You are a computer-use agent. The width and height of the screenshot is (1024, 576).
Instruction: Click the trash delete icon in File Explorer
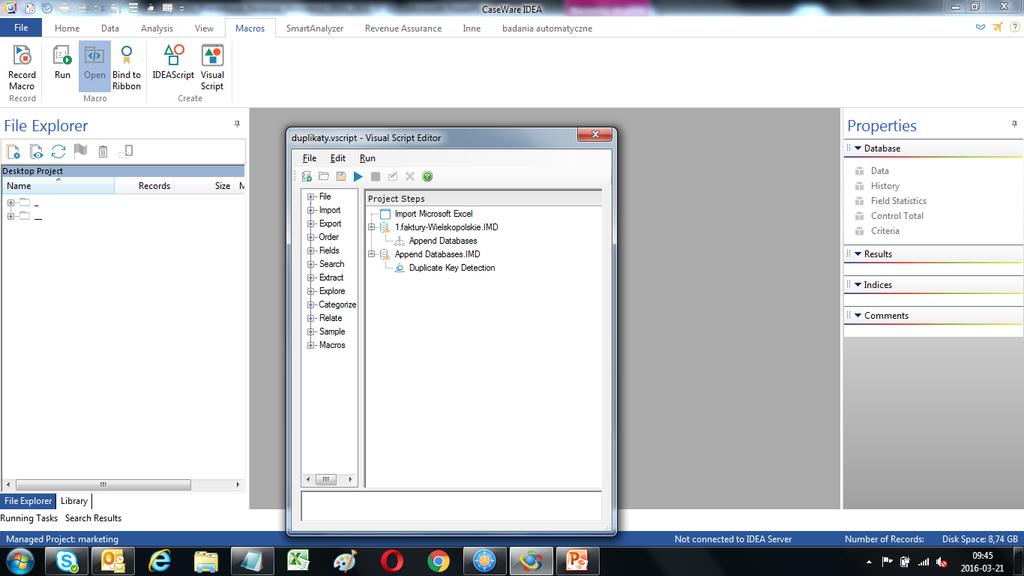103,152
